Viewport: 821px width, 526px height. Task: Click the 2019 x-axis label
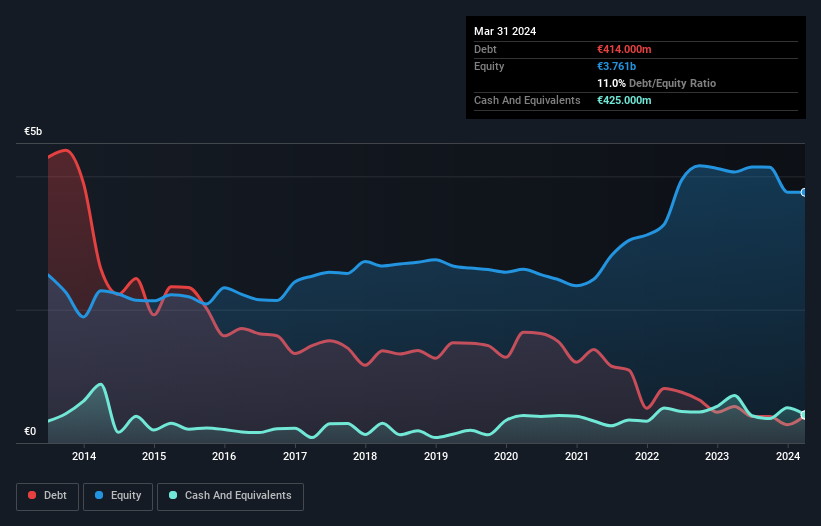[x=436, y=456]
